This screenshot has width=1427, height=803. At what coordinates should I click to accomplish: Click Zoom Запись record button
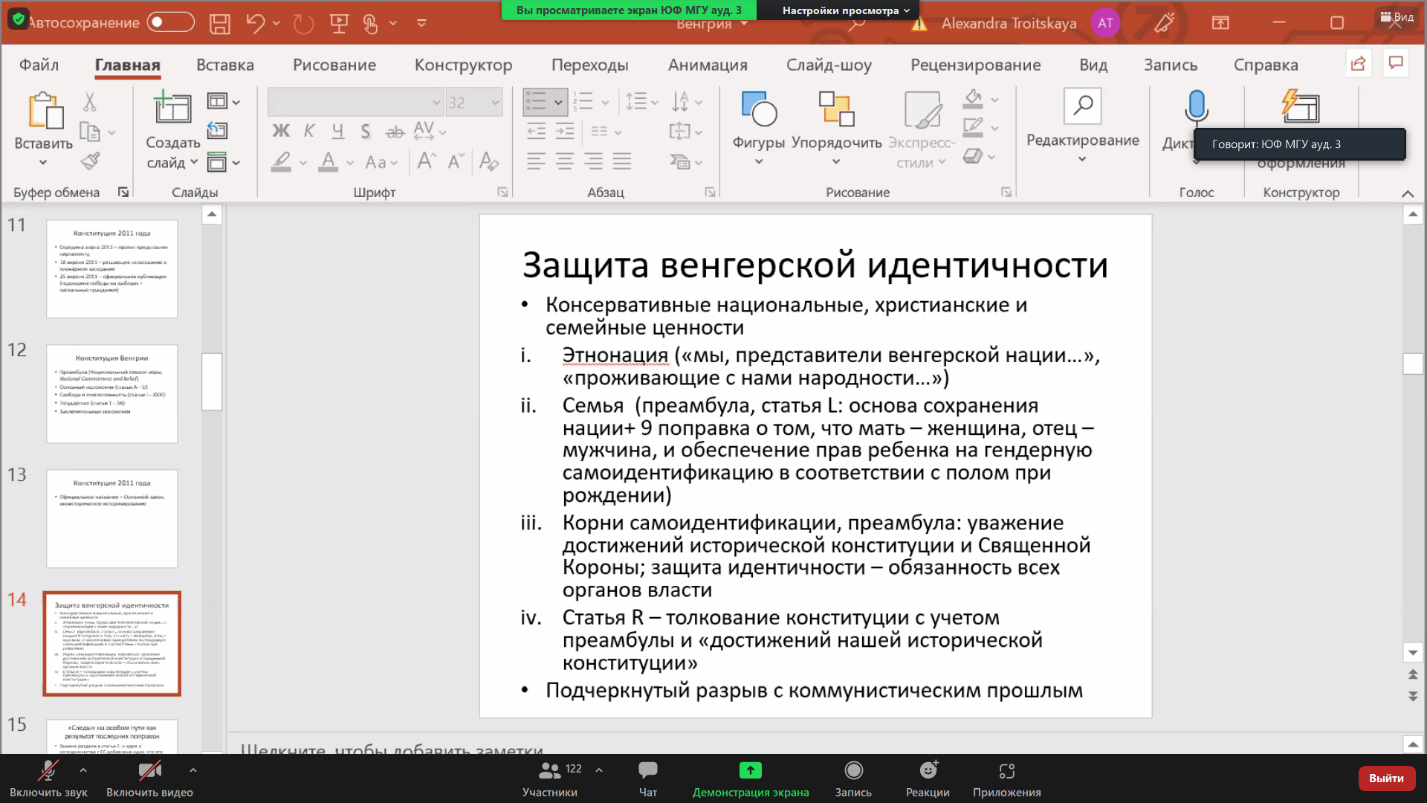853,779
